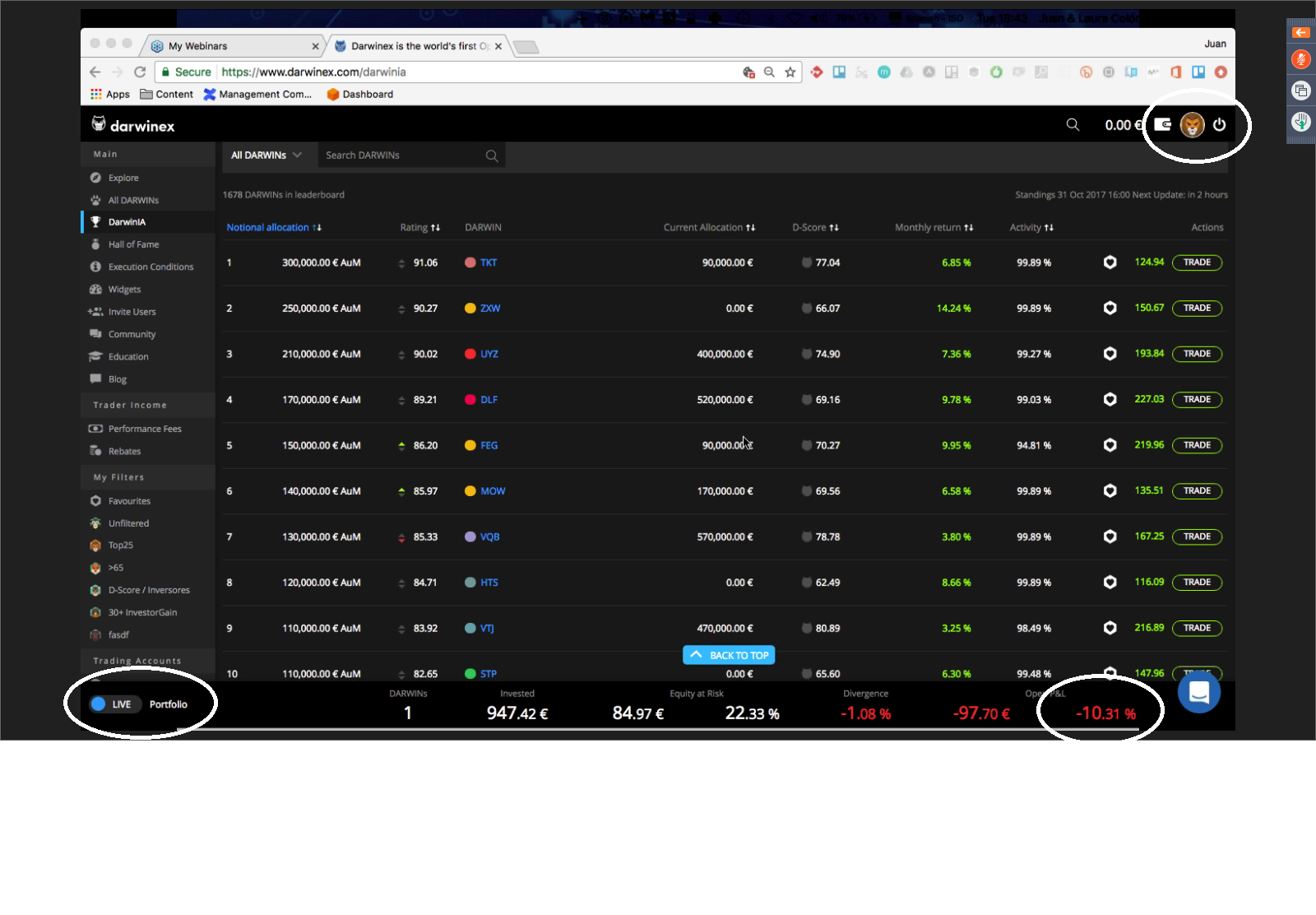The width and height of the screenshot is (1316, 915).
Task: Click the Content bookmark folder
Action: 167,95
